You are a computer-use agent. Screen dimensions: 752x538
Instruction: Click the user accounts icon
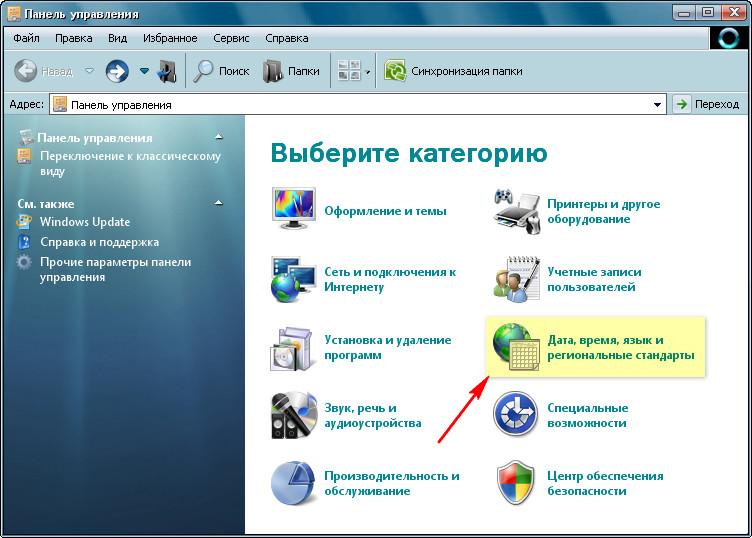click(x=517, y=280)
